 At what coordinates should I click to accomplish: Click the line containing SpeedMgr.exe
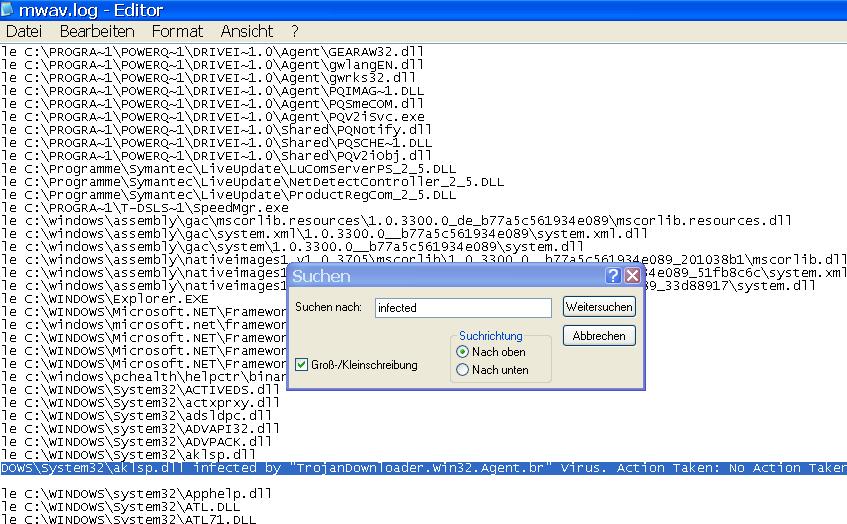150,207
